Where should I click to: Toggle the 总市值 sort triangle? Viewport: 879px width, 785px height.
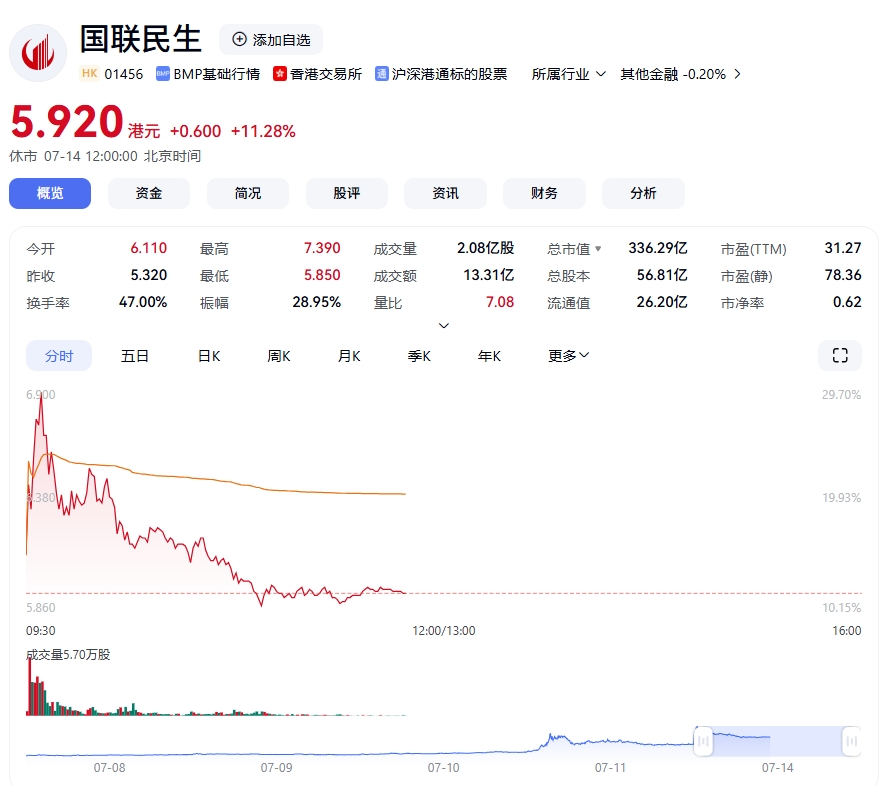coord(598,249)
